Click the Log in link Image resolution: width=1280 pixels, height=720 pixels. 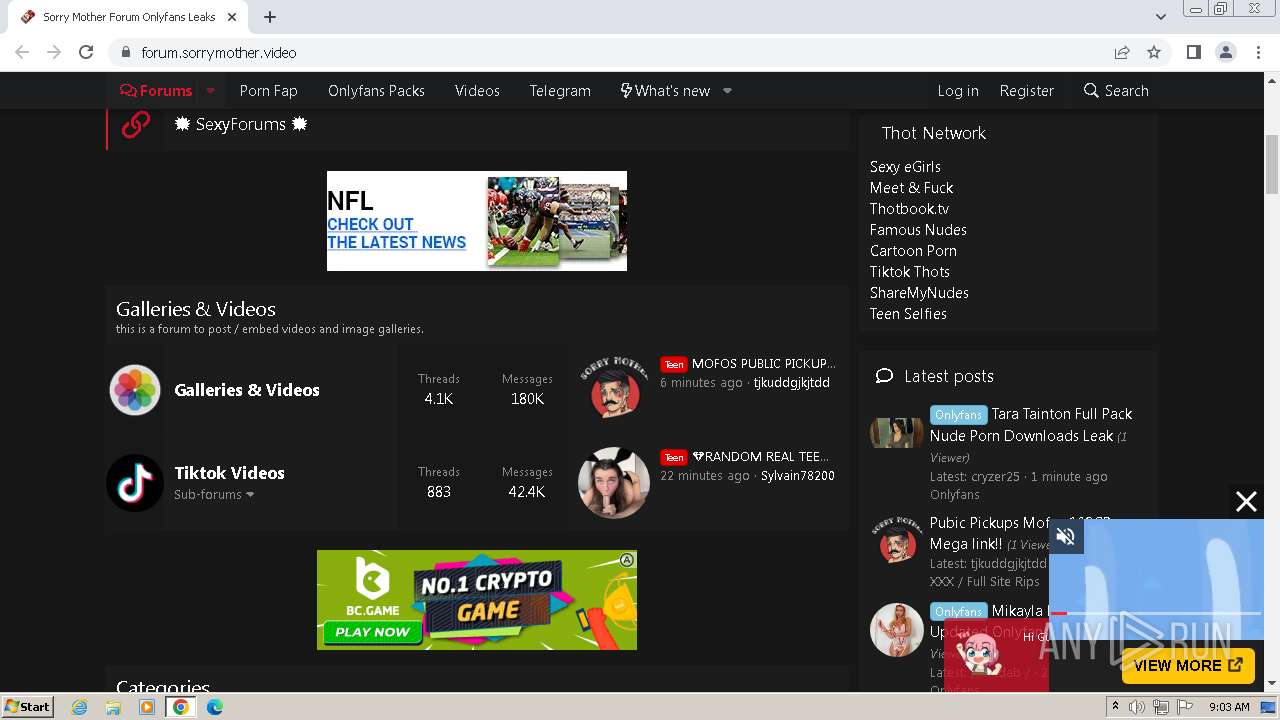pos(958,90)
